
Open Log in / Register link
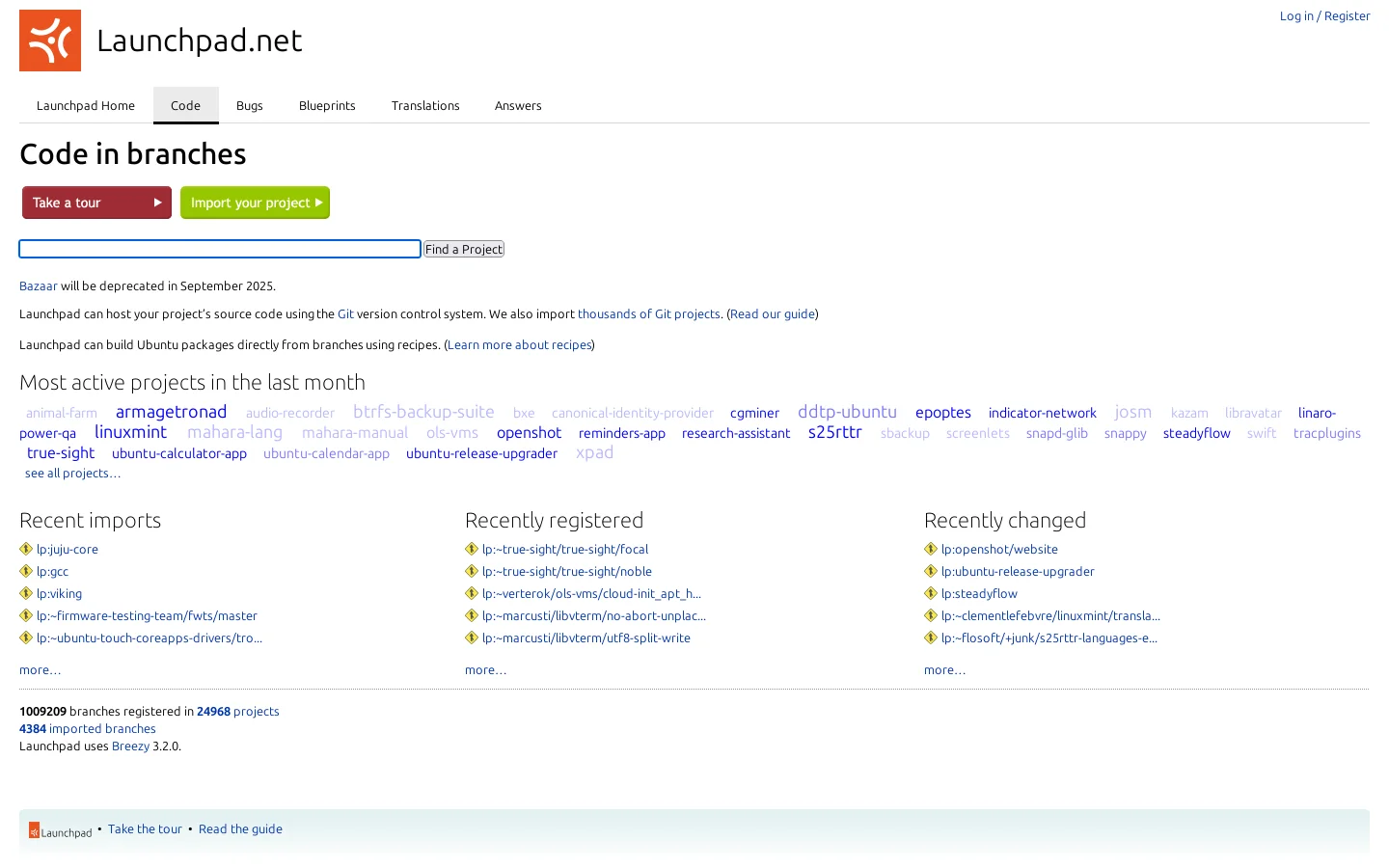click(x=1324, y=15)
